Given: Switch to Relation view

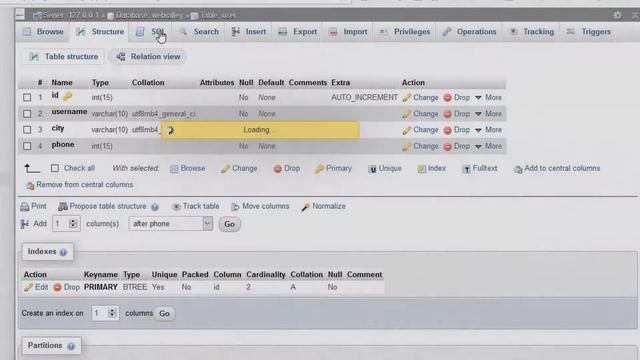Looking at the screenshot, I should [x=148, y=57].
